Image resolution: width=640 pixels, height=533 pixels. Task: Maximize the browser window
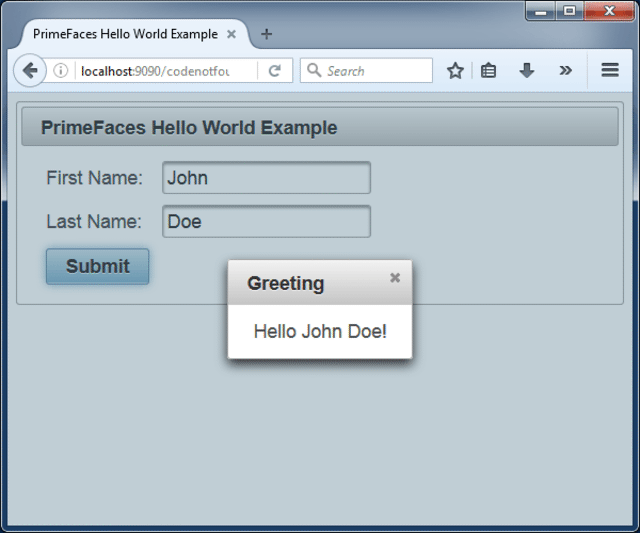point(569,11)
